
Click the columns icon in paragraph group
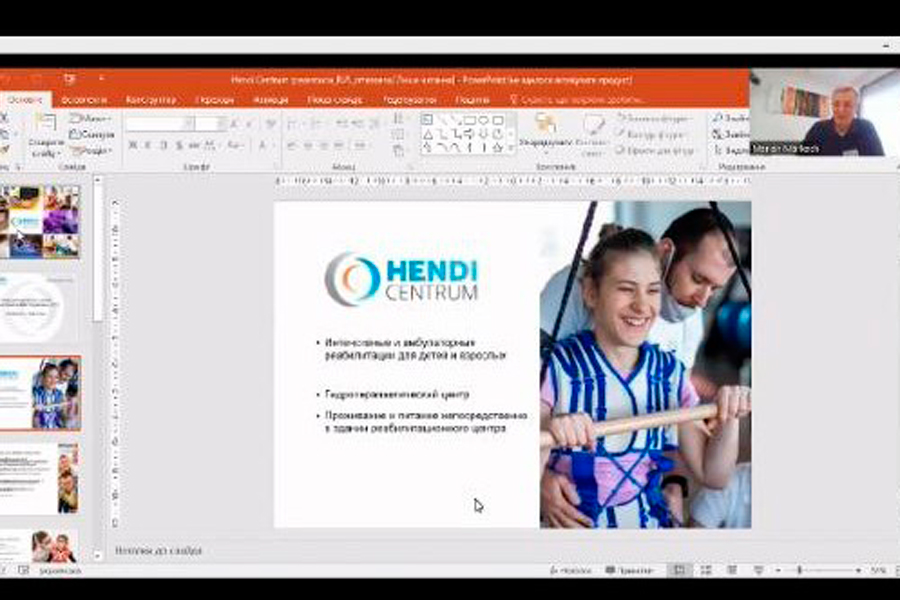(360, 146)
